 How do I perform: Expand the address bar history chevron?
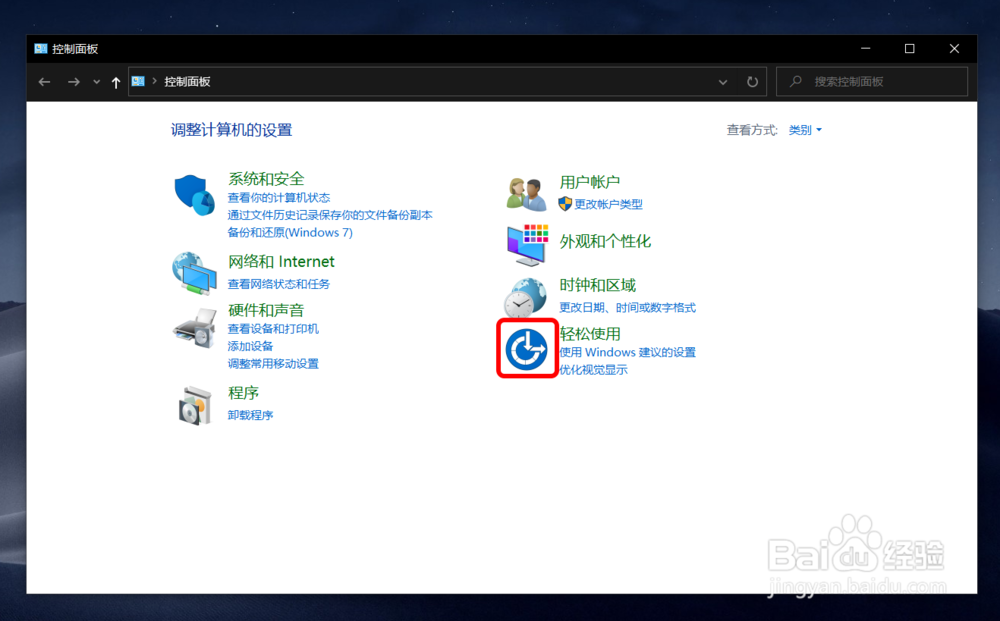pyautogui.click(x=723, y=82)
